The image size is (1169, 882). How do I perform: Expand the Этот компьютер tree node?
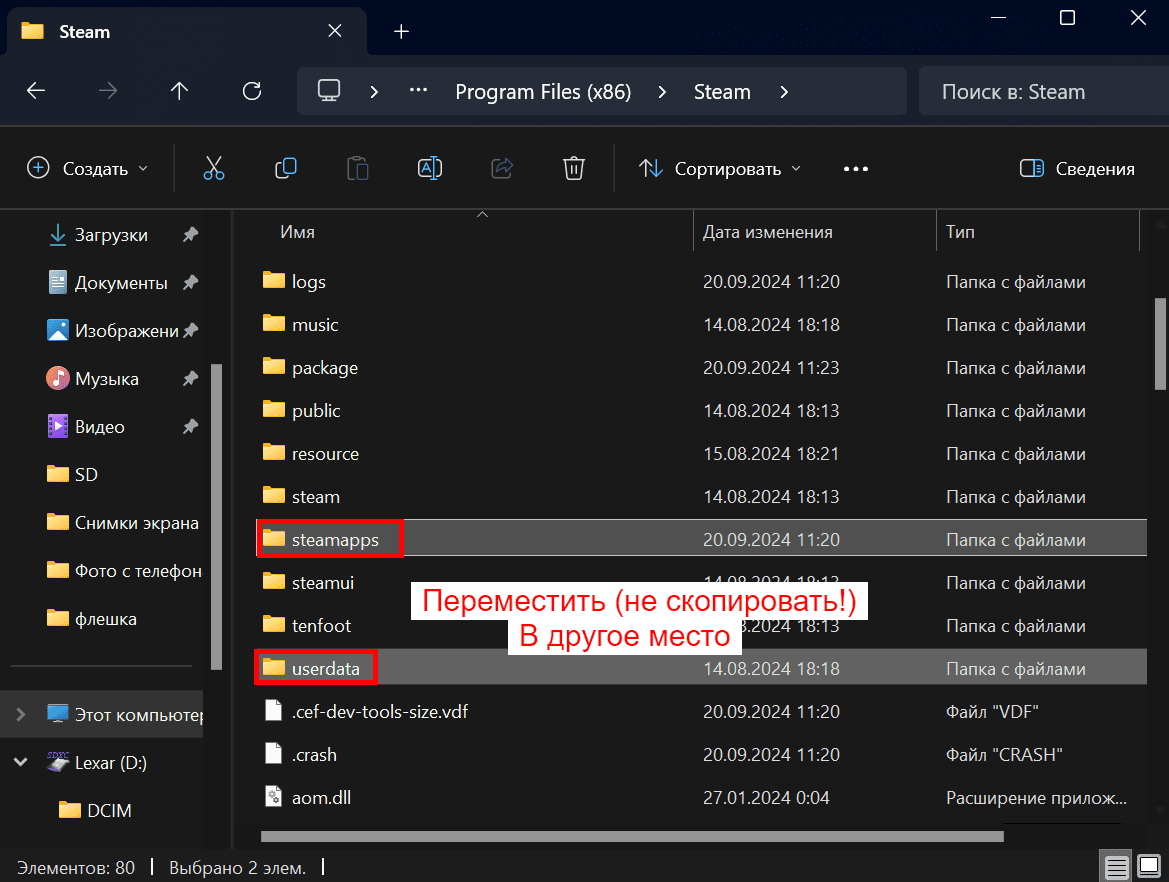(x=21, y=714)
